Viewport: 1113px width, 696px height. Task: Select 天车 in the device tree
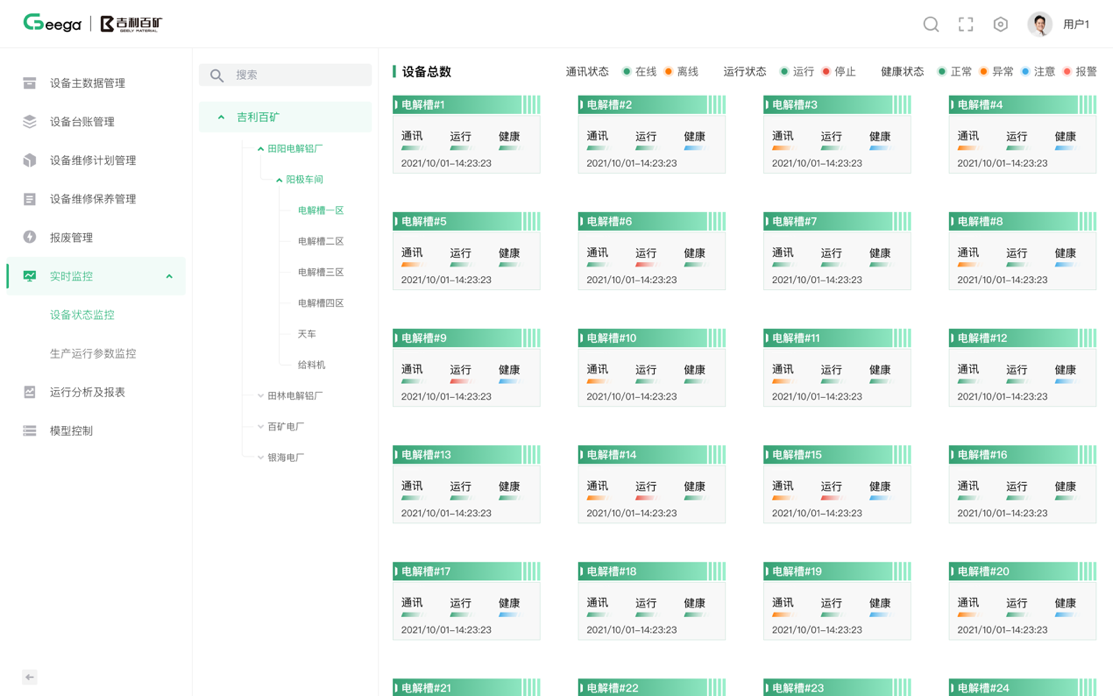[306, 334]
